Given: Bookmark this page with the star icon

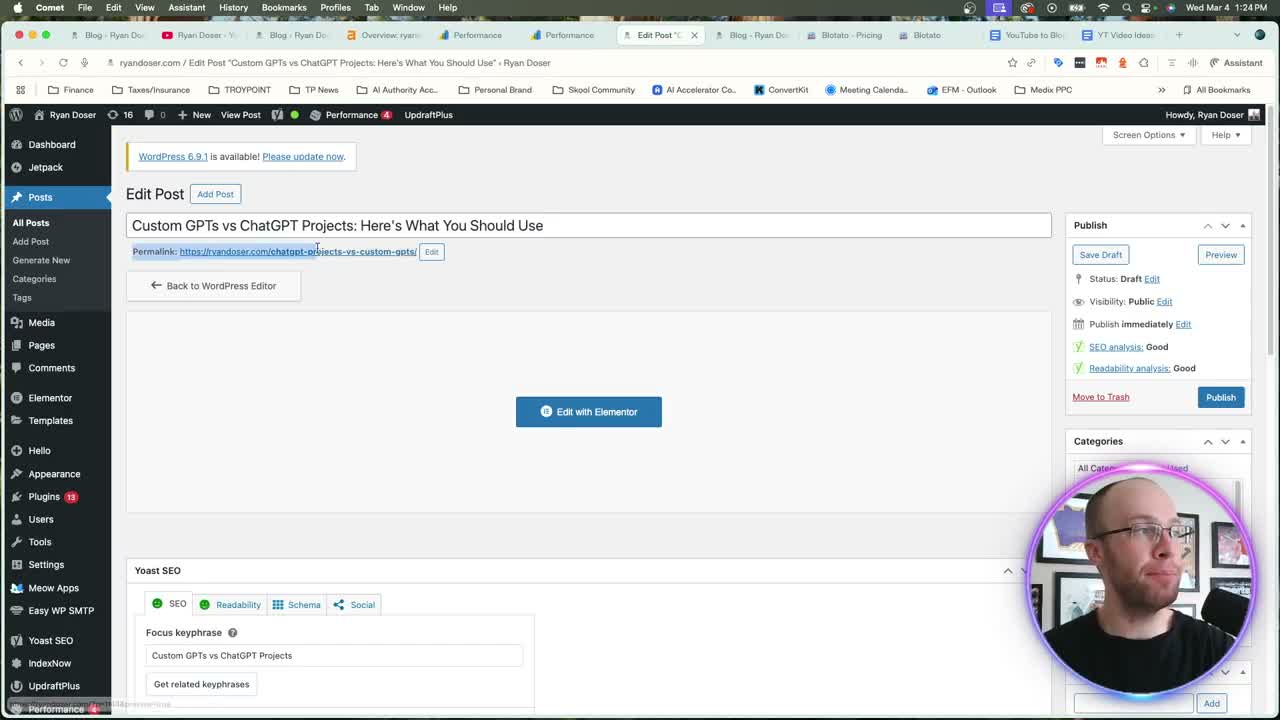Looking at the screenshot, I should [1012, 63].
